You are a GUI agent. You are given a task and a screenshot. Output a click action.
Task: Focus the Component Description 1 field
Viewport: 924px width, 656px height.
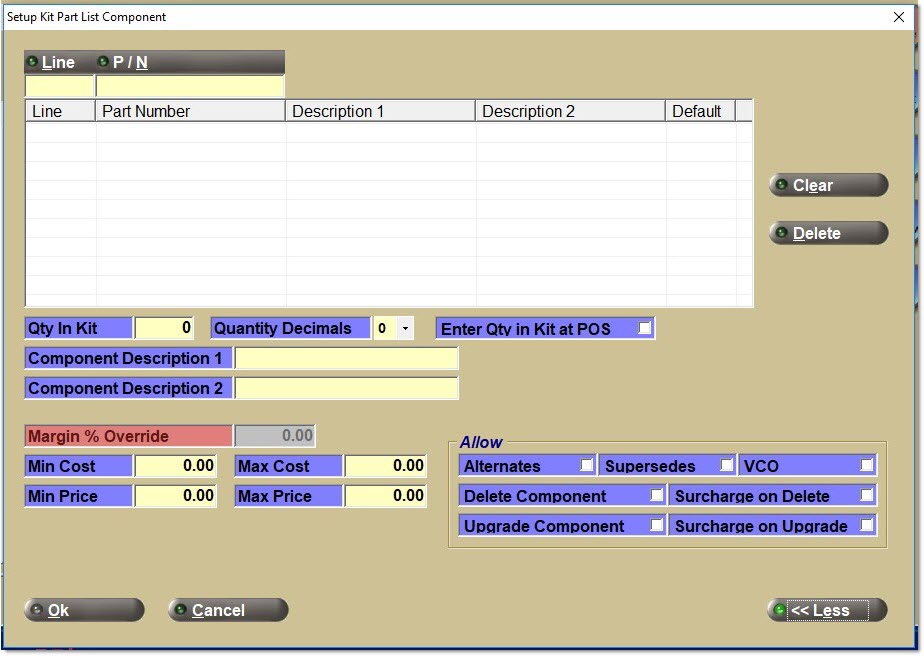click(x=346, y=358)
